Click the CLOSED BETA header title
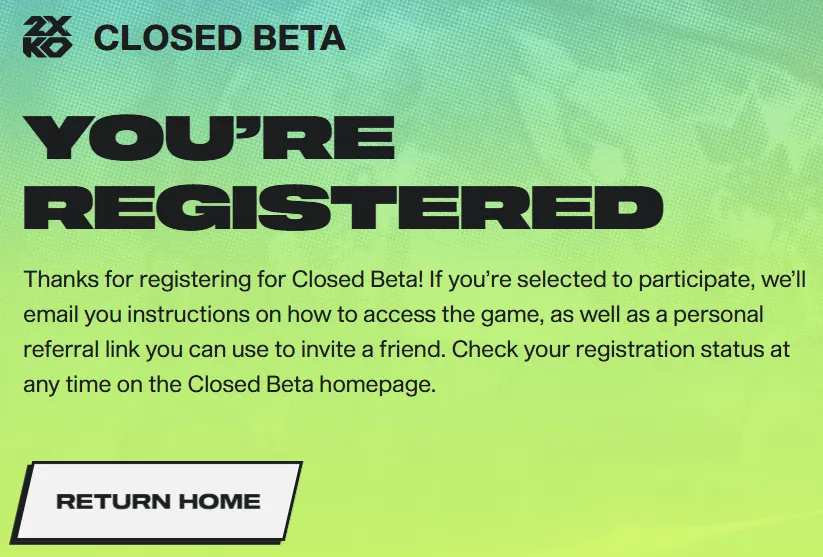The image size is (823, 557). (x=219, y=38)
